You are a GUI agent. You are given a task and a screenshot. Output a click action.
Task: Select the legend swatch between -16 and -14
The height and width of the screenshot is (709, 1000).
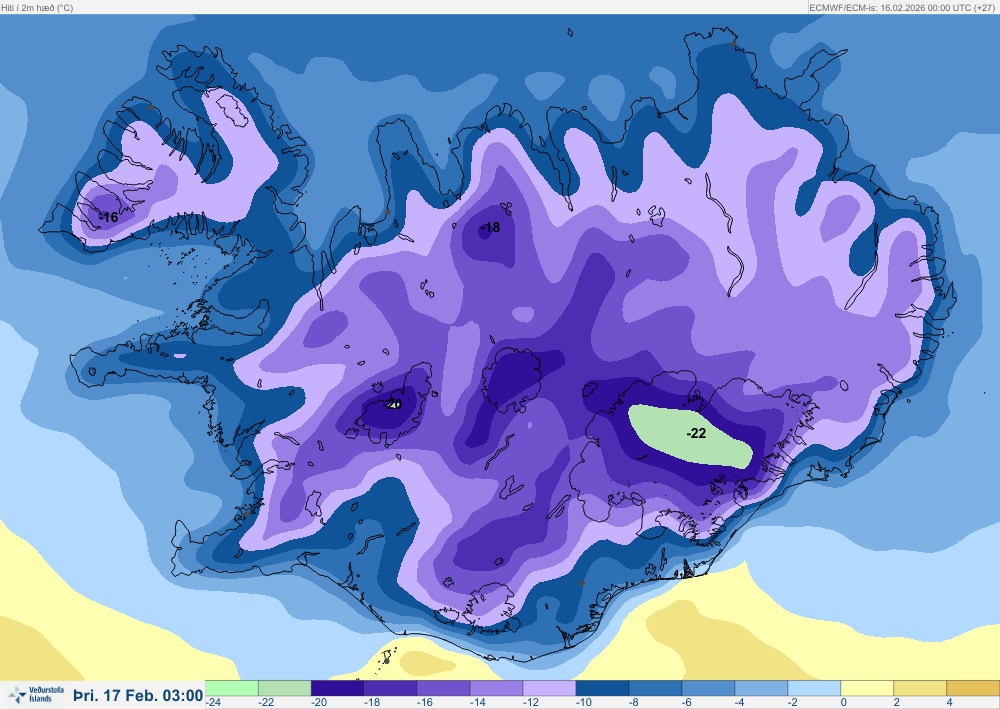(443, 688)
